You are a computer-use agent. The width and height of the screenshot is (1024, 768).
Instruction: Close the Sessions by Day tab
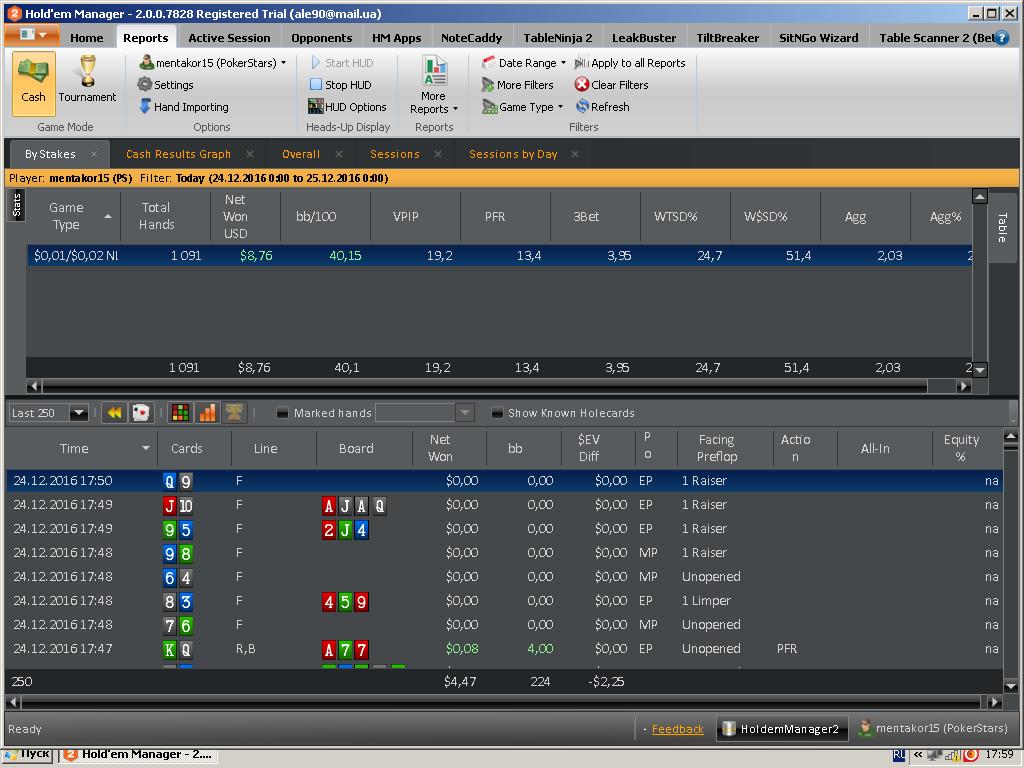click(575, 154)
